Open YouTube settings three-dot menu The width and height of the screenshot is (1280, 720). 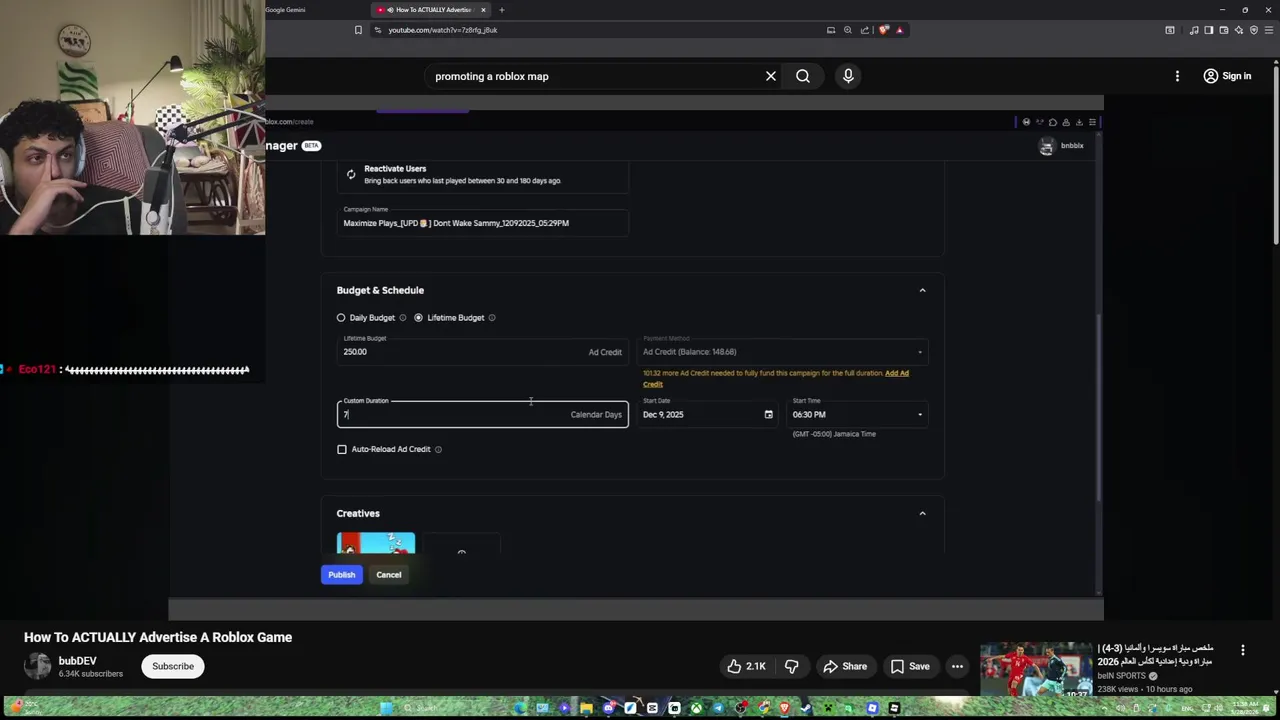click(1177, 76)
